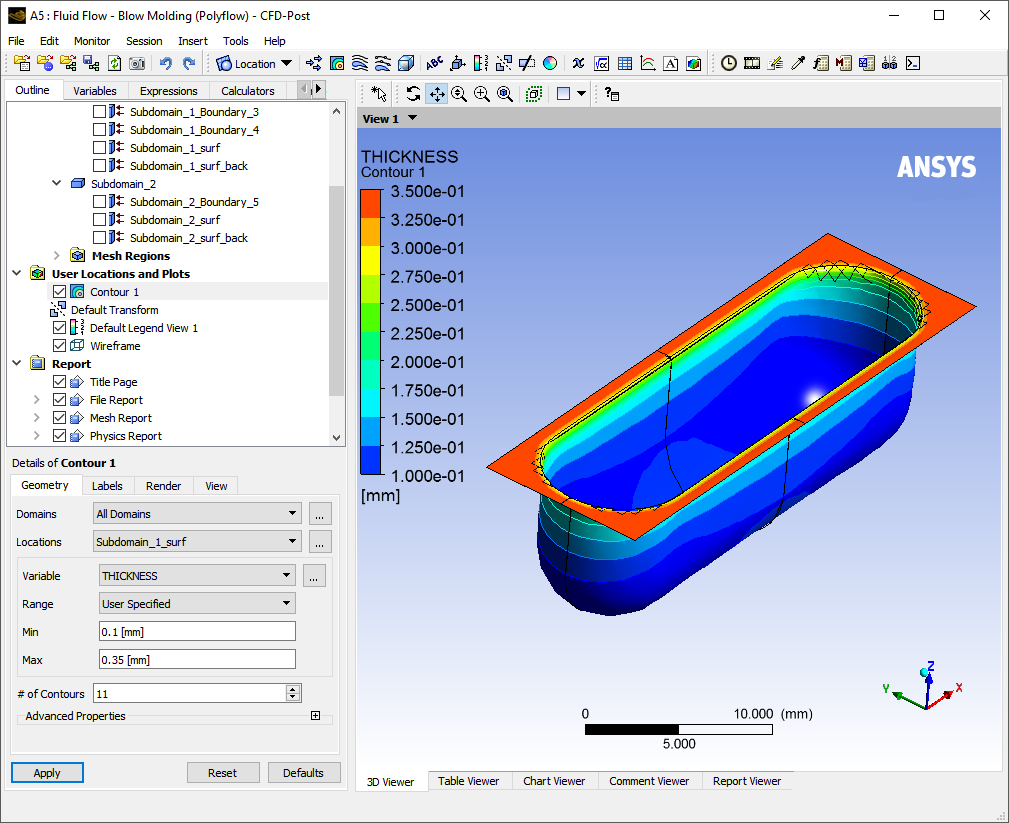The image size is (1009, 823).
Task: Insert a Vector plot
Action: (x=314, y=63)
